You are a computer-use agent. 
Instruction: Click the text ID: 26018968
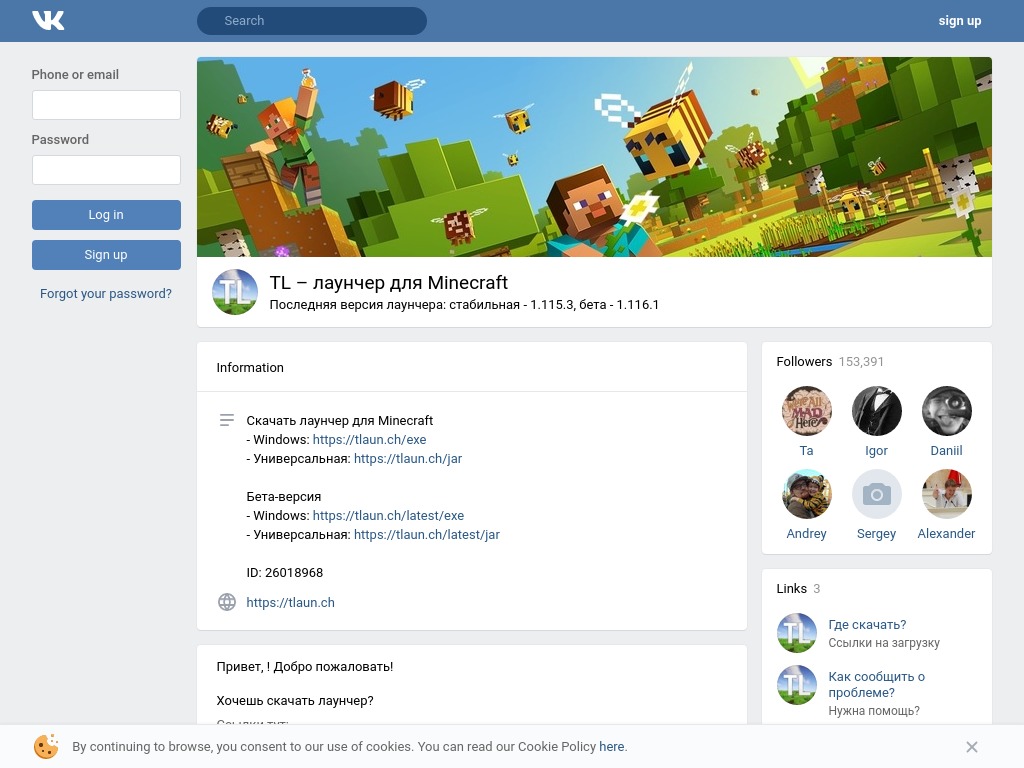tap(285, 573)
